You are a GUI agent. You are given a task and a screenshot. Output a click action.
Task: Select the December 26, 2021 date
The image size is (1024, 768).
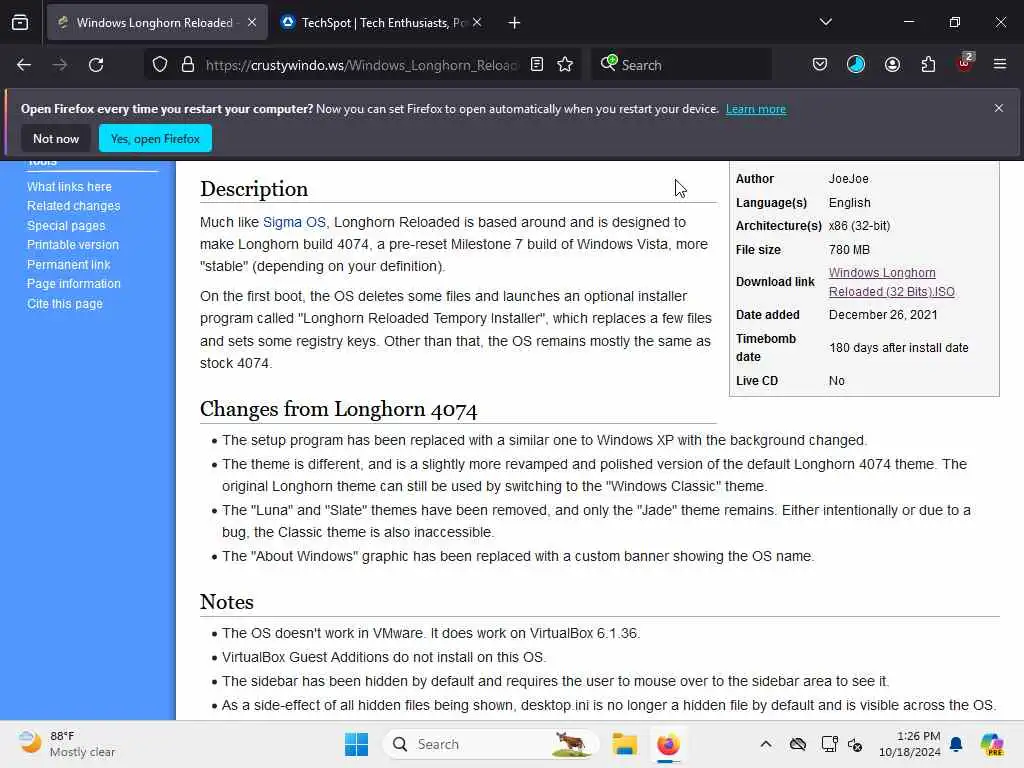pos(883,315)
